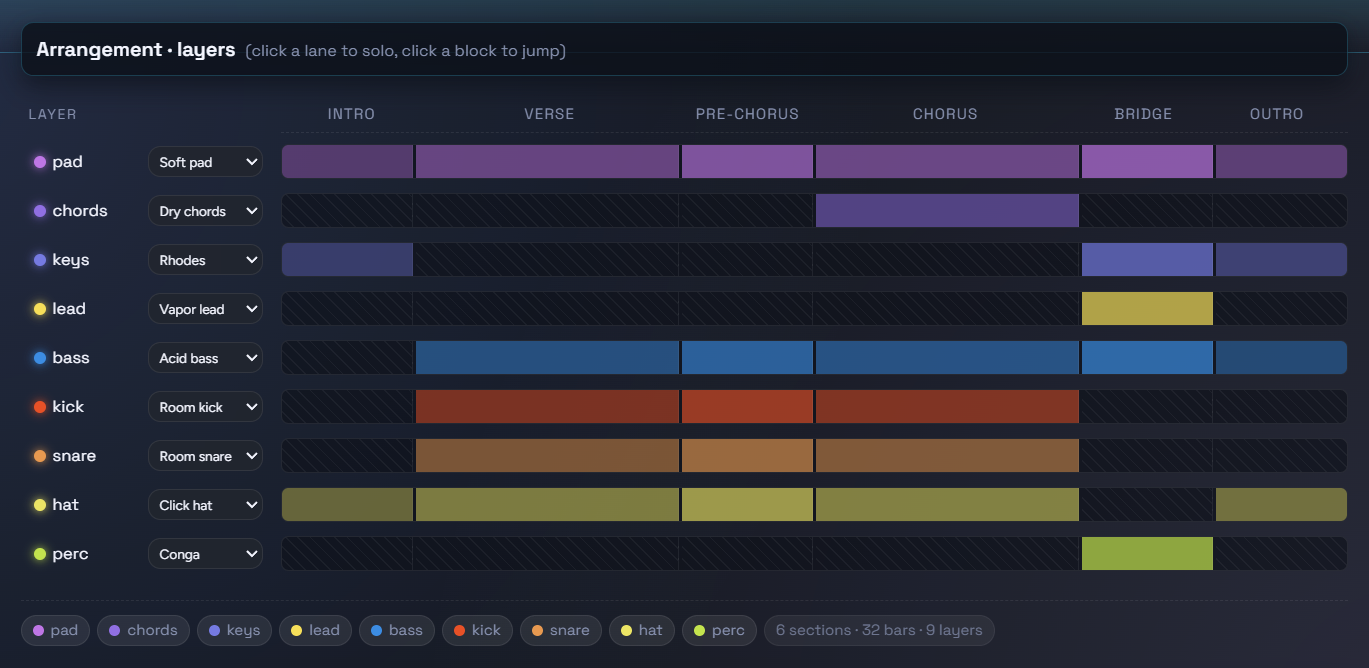Select the CHORUS section header
Viewport: 1369px width, 668px height.
945,114
